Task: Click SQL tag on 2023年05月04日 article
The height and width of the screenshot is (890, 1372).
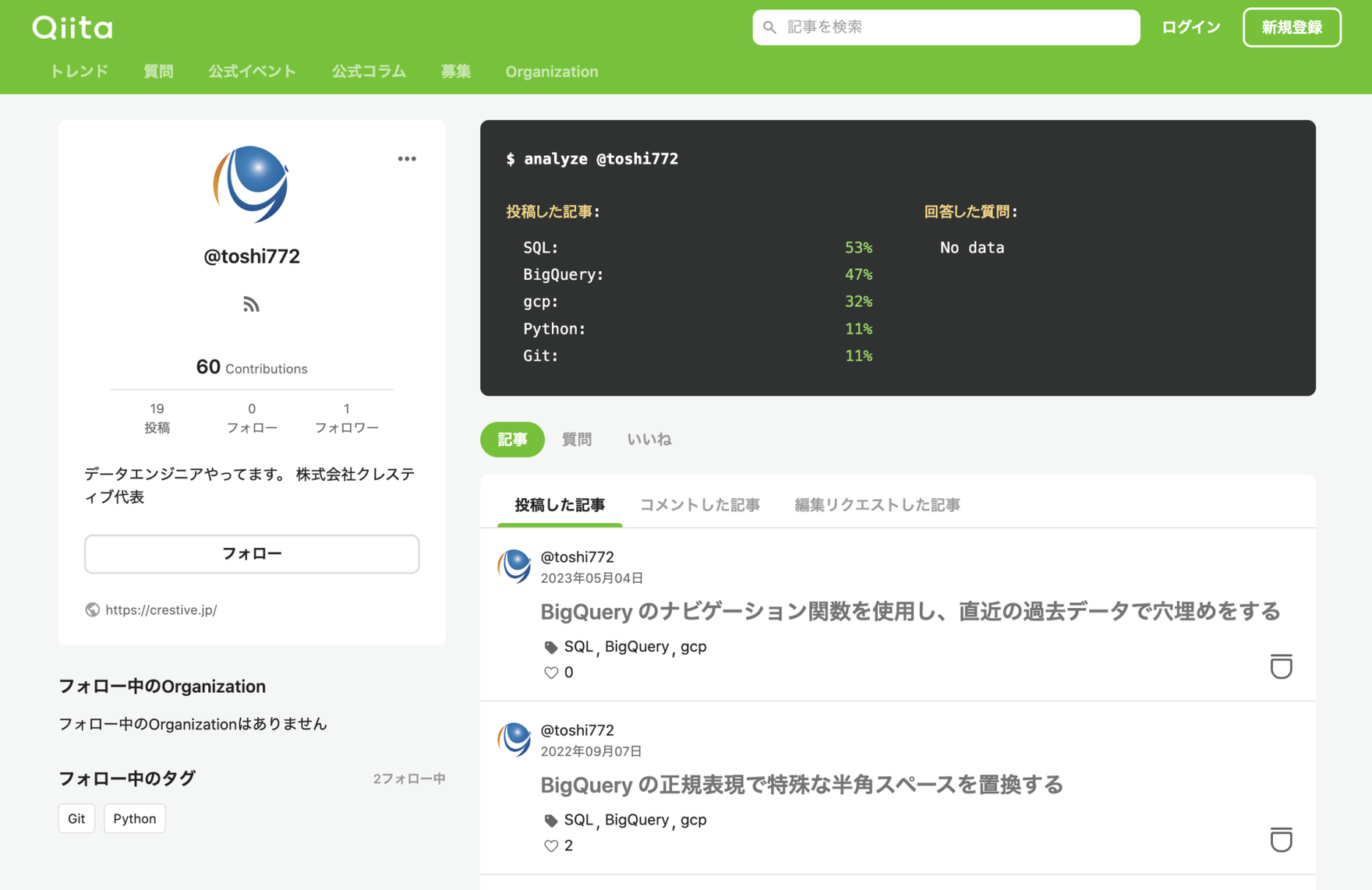Action: click(x=578, y=647)
